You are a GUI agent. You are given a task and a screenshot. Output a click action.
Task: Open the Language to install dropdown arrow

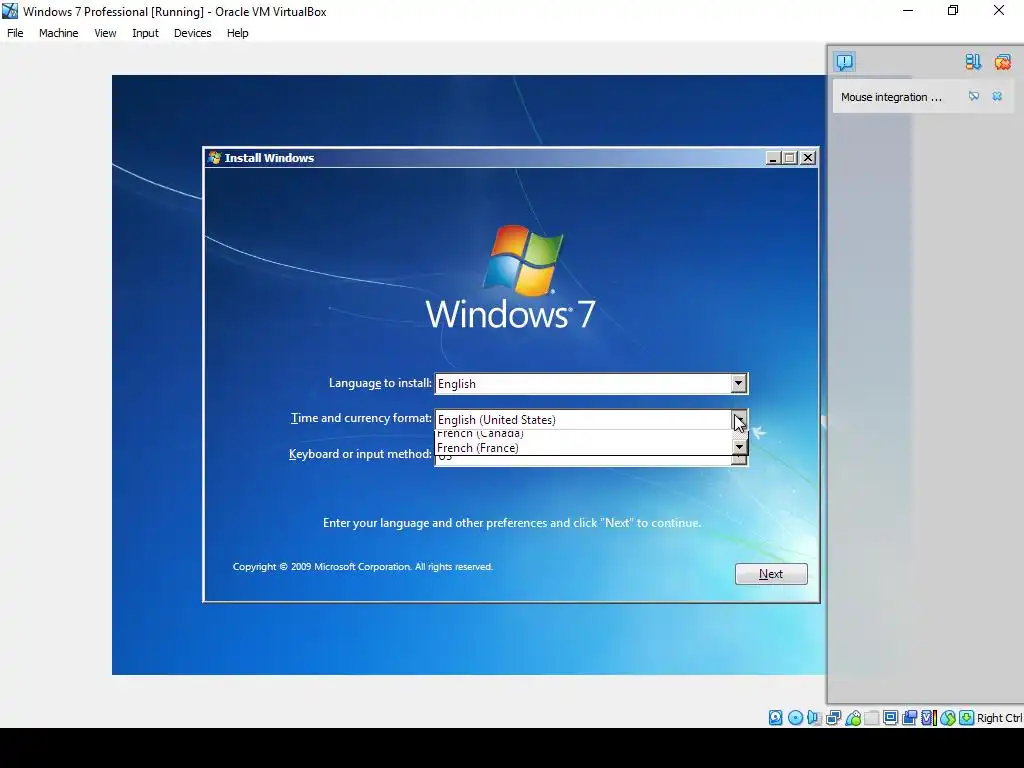[738, 383]
